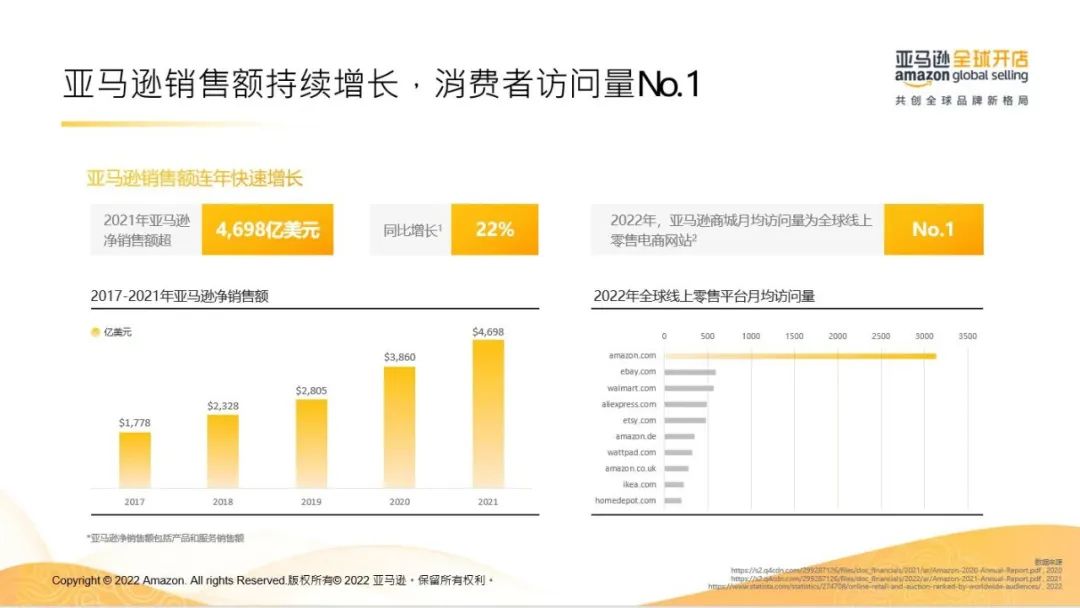Click the axis value 2500
The height and width of the screenshot is (608, 1080).
(881, 336)
